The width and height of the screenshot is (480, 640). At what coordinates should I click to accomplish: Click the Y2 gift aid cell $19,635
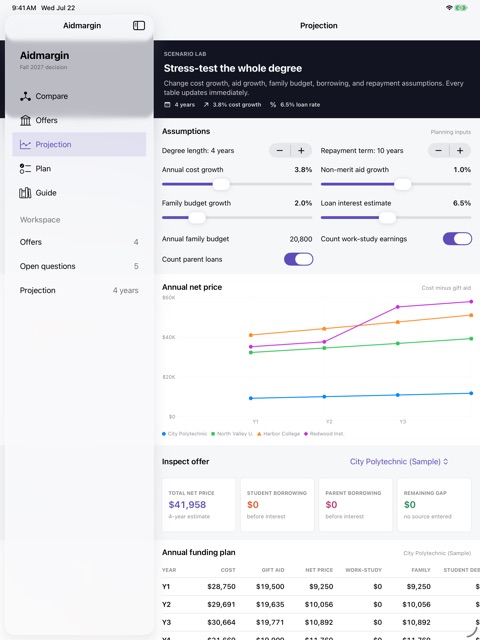click(270, 604)
